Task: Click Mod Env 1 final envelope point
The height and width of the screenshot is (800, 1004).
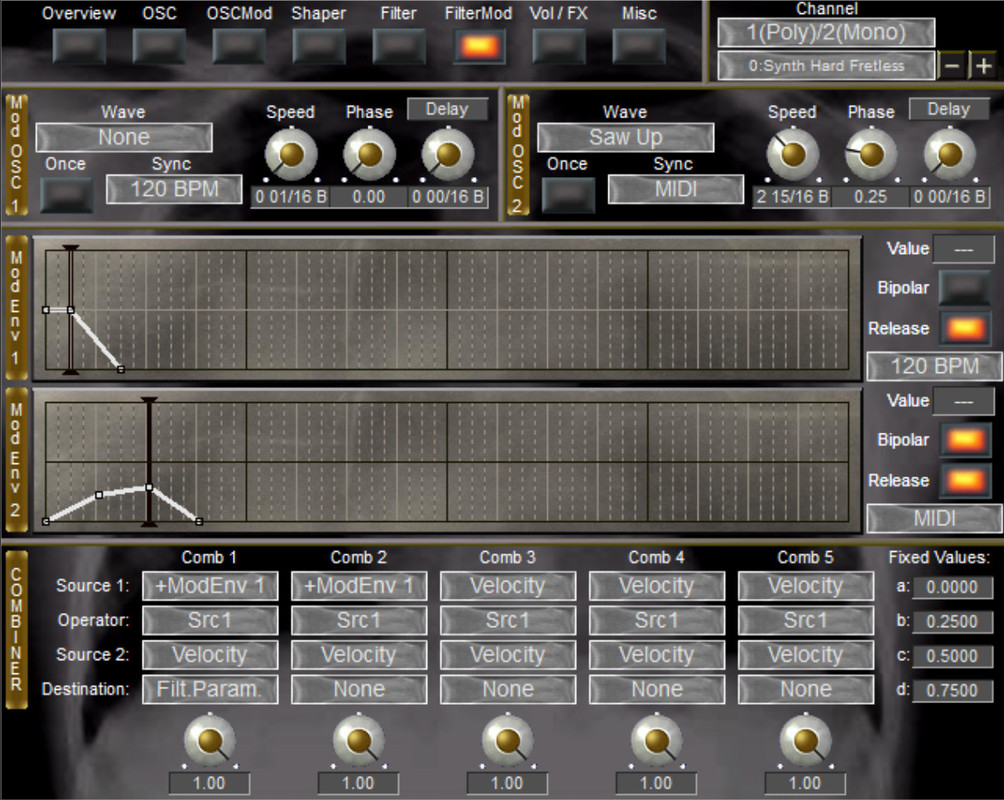Action: click(121, 369)
